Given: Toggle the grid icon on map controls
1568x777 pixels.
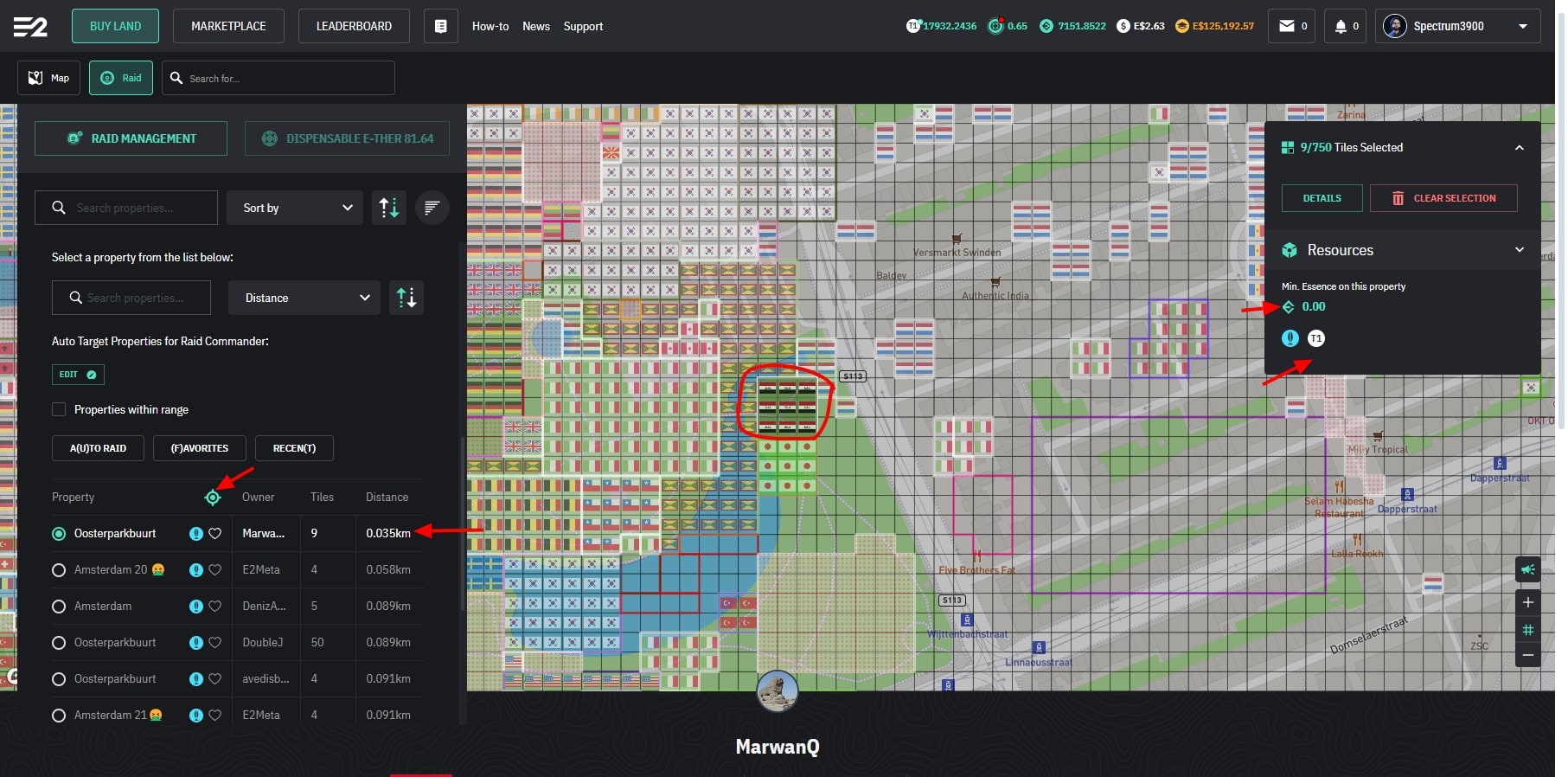Looking at the screenshot, I should pos(1528,630).
